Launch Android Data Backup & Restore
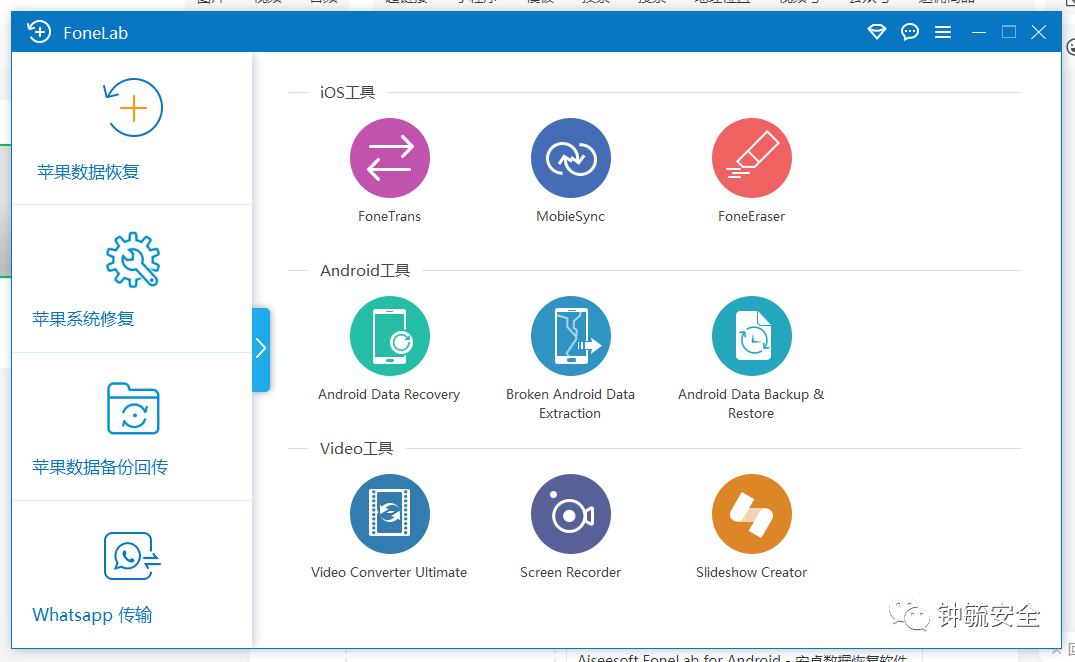This screenshot has height=662, width=1075. [x=751, y=336]
